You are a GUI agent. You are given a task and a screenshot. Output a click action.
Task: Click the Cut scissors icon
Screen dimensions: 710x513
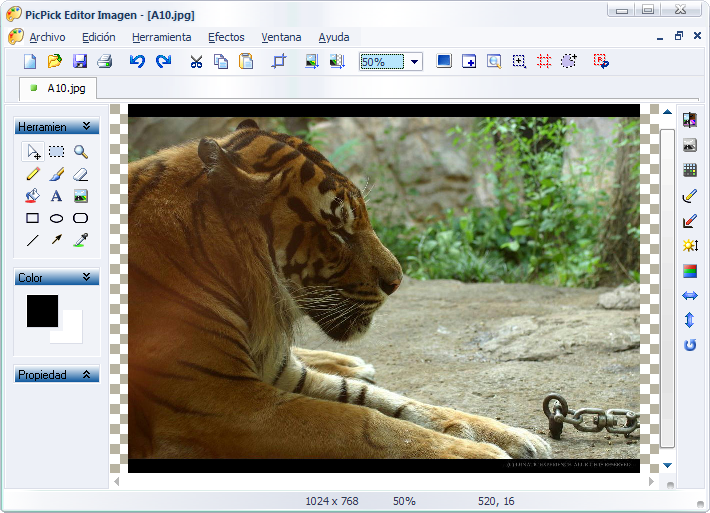point(196,61)
